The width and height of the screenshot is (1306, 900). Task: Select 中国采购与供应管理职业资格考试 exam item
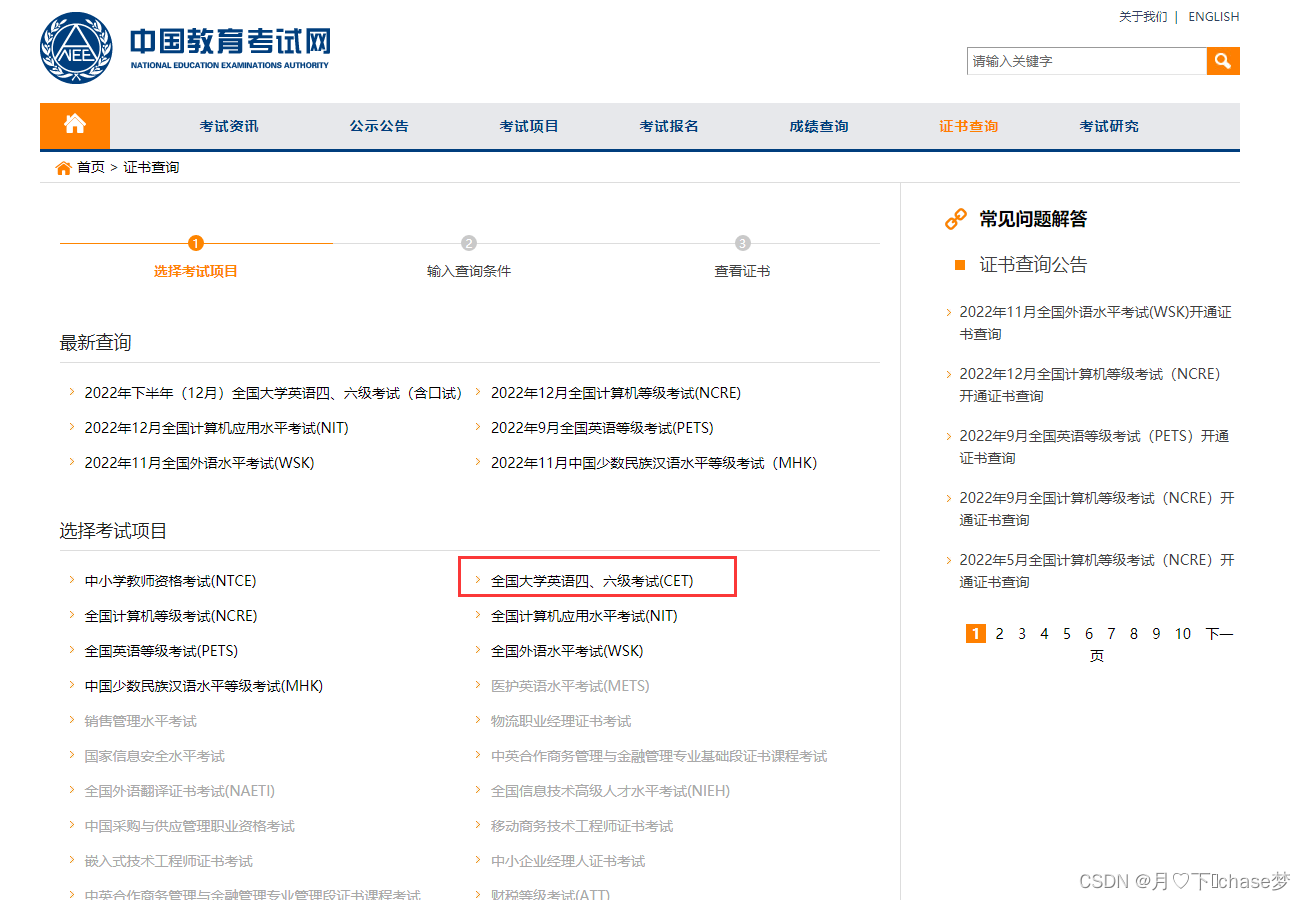point(190,826)
